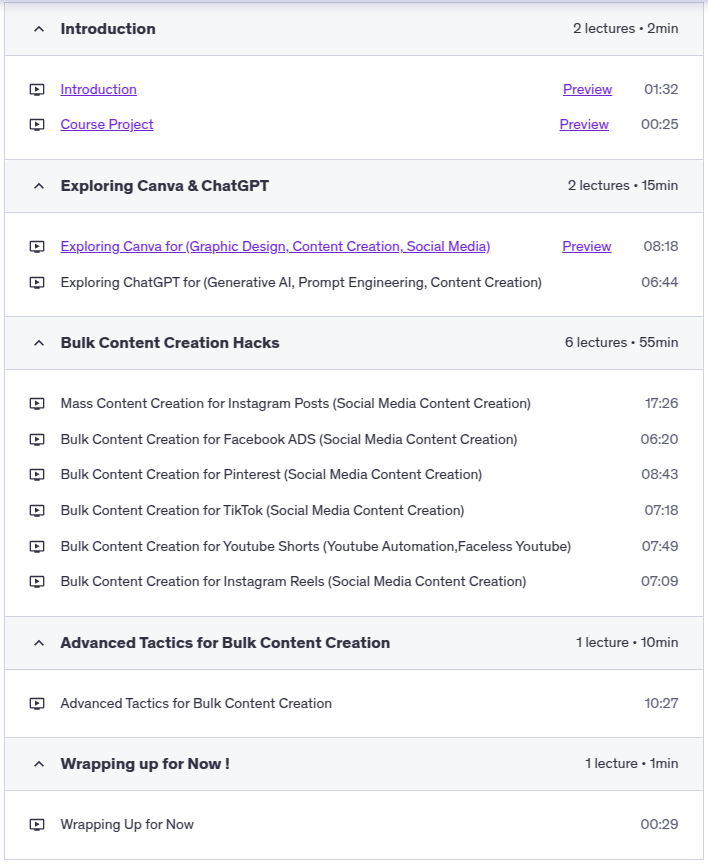The image size is (708, 865).
Task: Click video icon next to Course Project
Action: click(37, 125)
